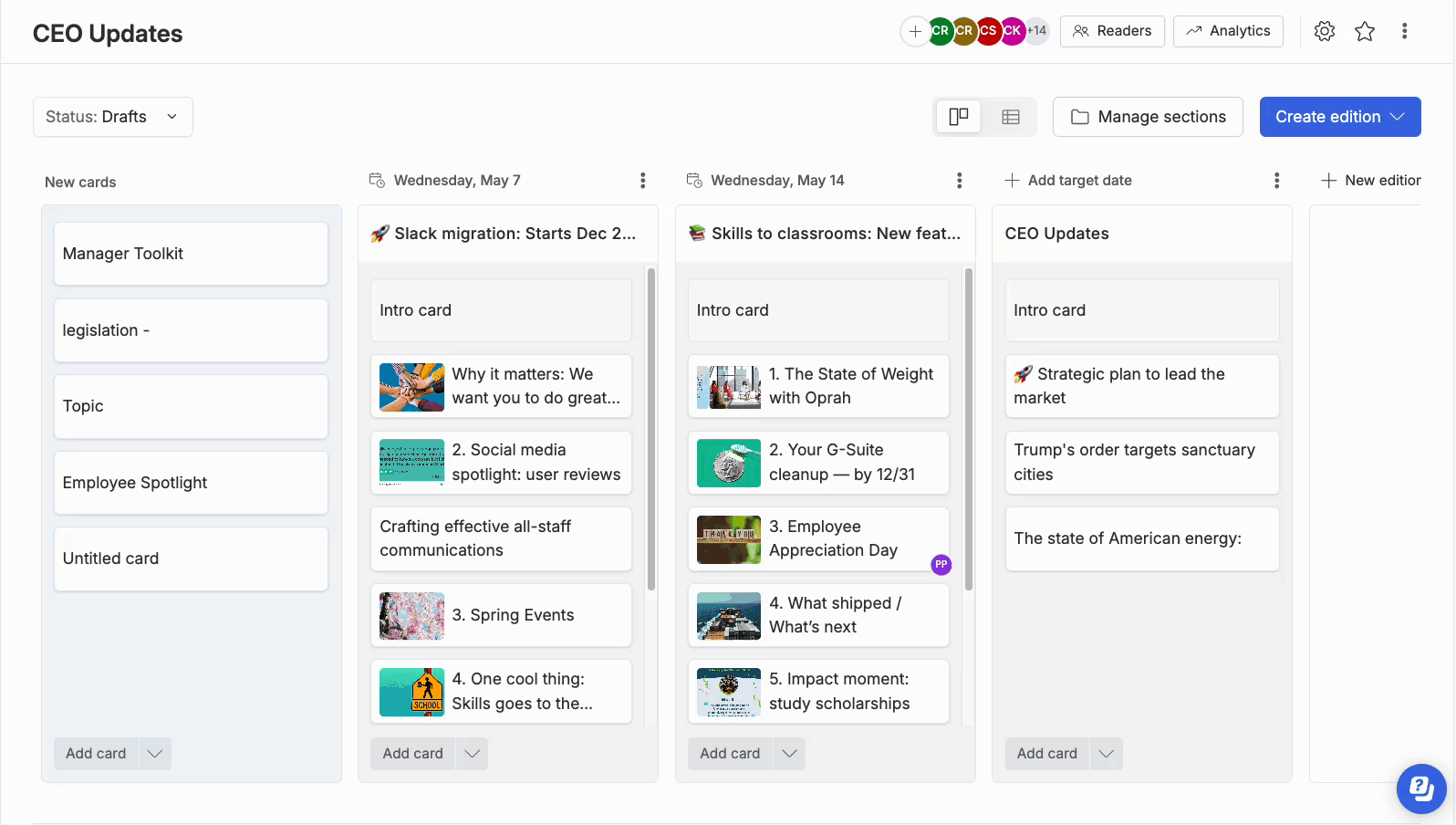Image resolution: width=1456 pixels, height=825 pixels.
Task: Open the Skills to classrooms edition title
Action: [825, 234]
